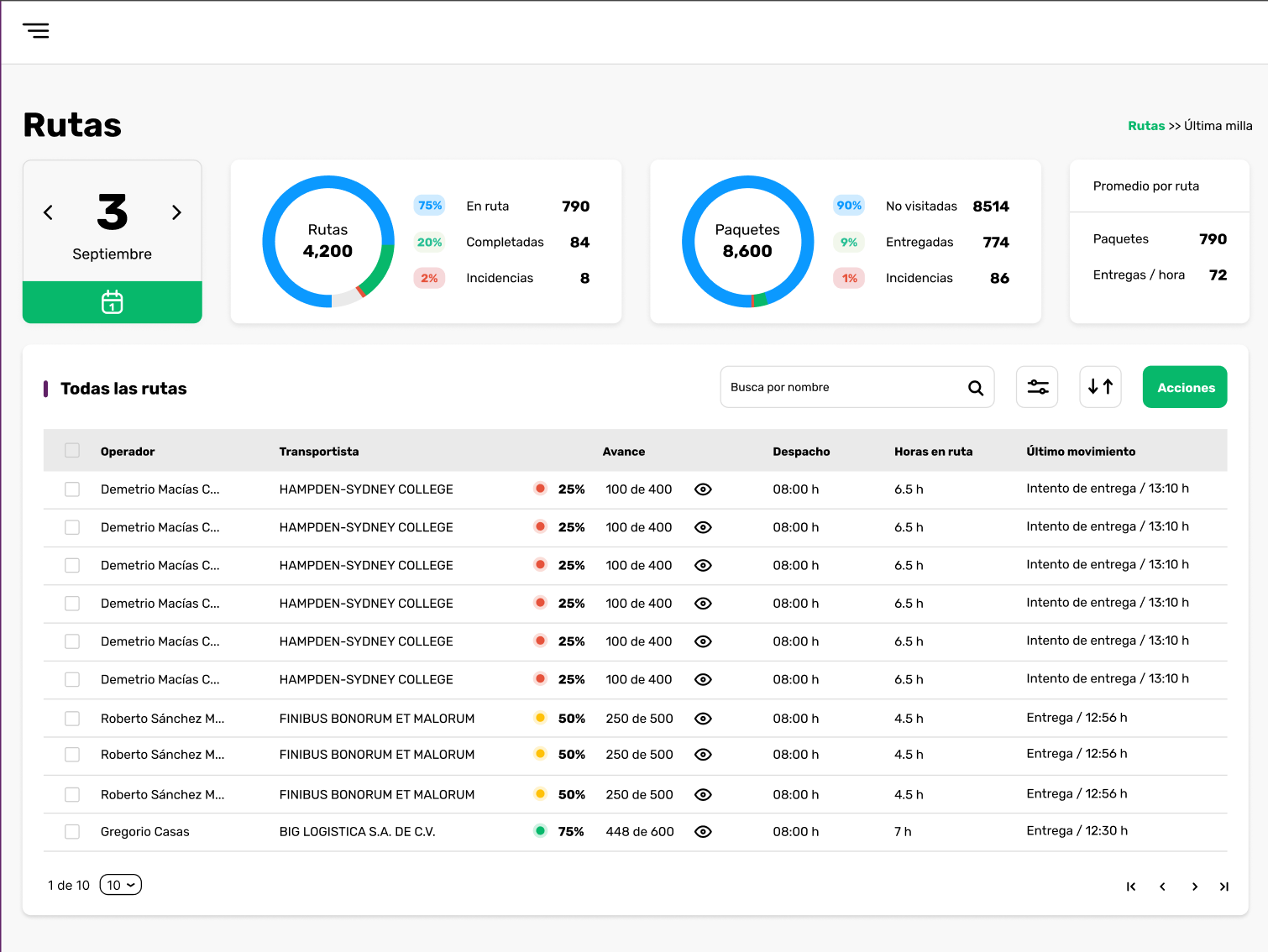
Task: Click the sort arrows button
Action: (1100, 387)
